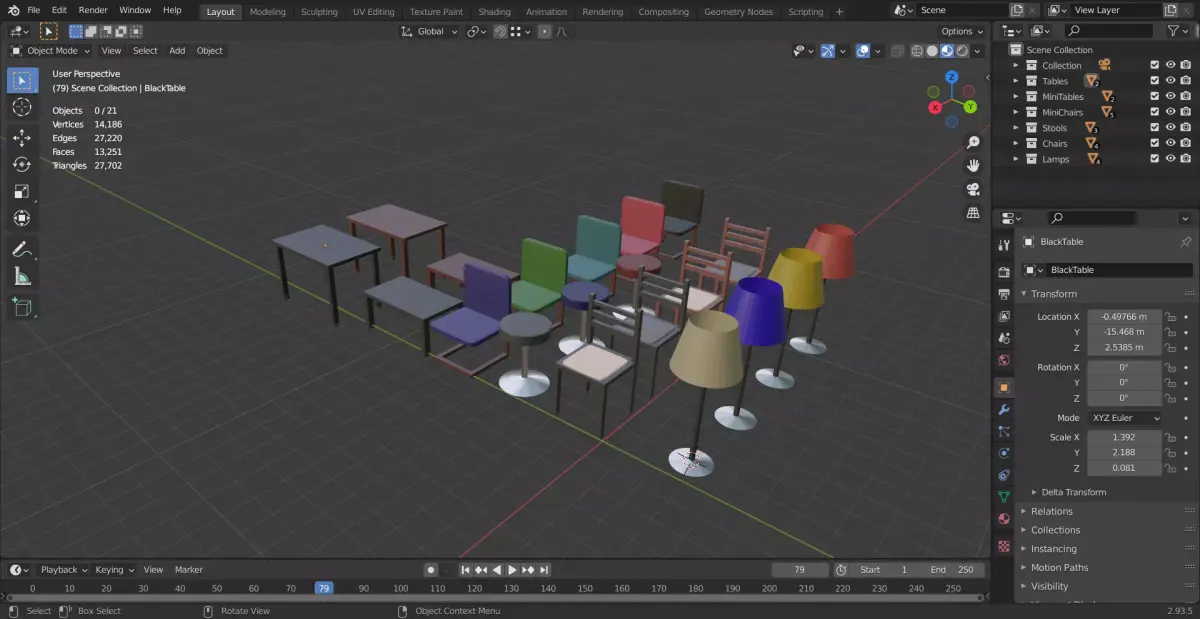The image size is (1200, 619).
Task: Open the Render menu
Action: (93, 10)
